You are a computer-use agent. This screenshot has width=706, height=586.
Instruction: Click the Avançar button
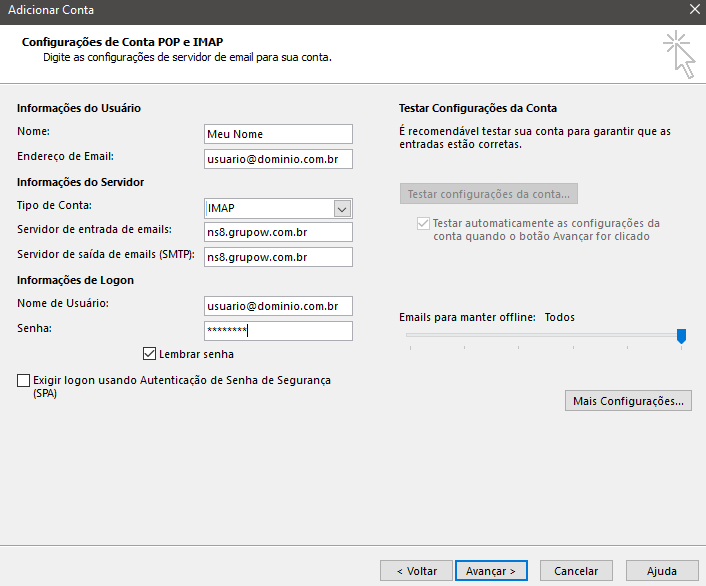coord(491,571)
